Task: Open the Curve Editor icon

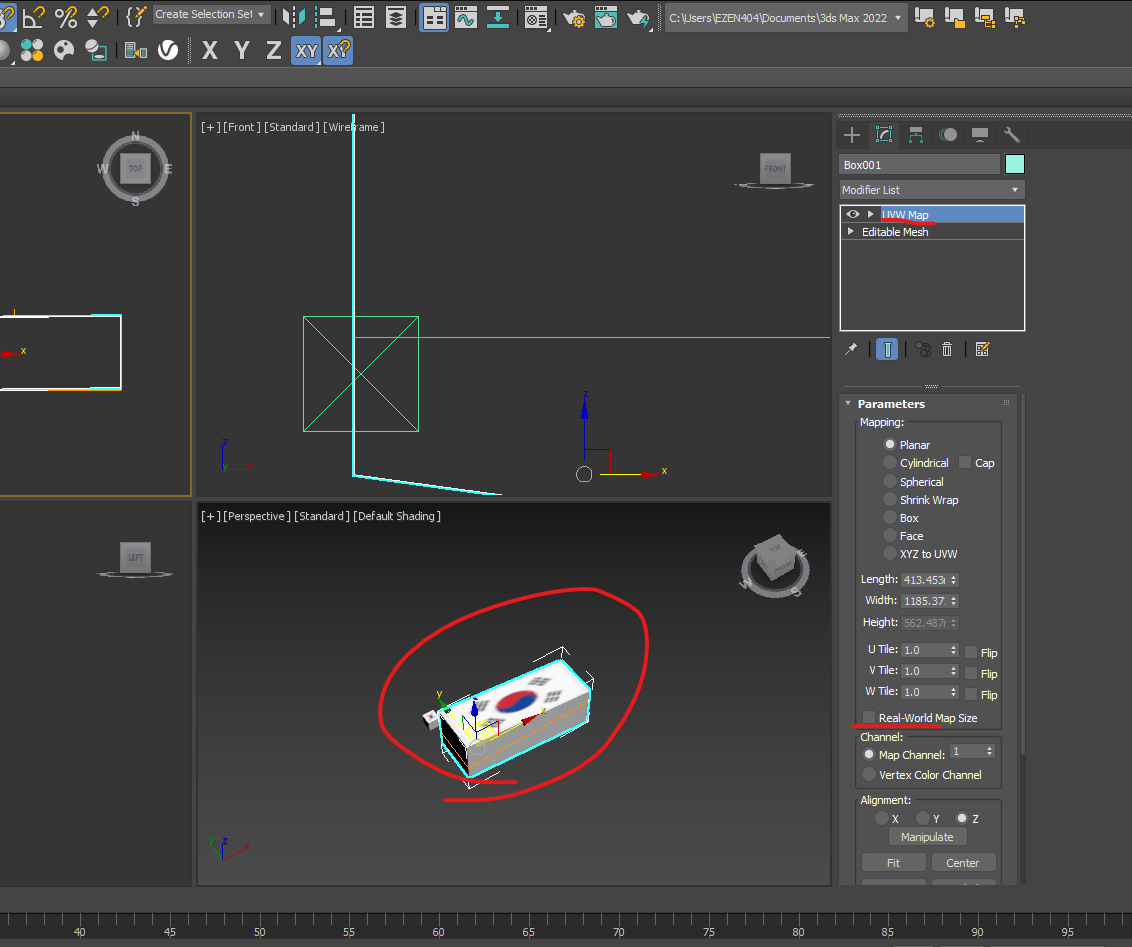Action: pyautogui.click(x=466, y=17)
